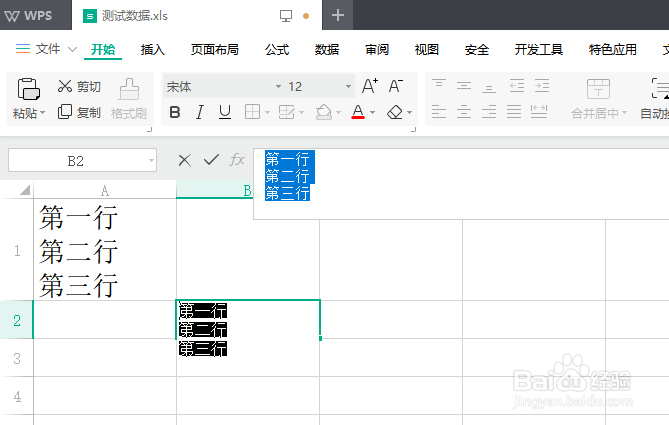
Task: Click the distributed alignment icon
Action: (539, 112)
